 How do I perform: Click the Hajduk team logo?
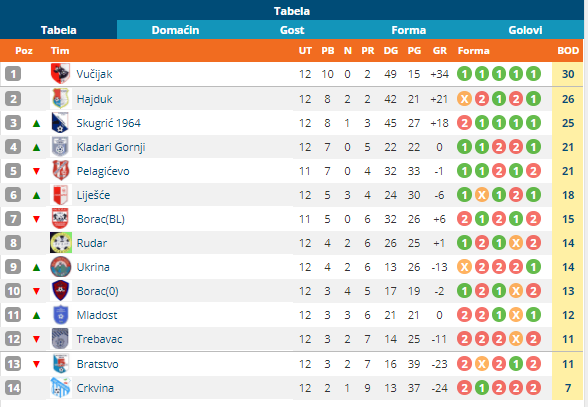60,99
